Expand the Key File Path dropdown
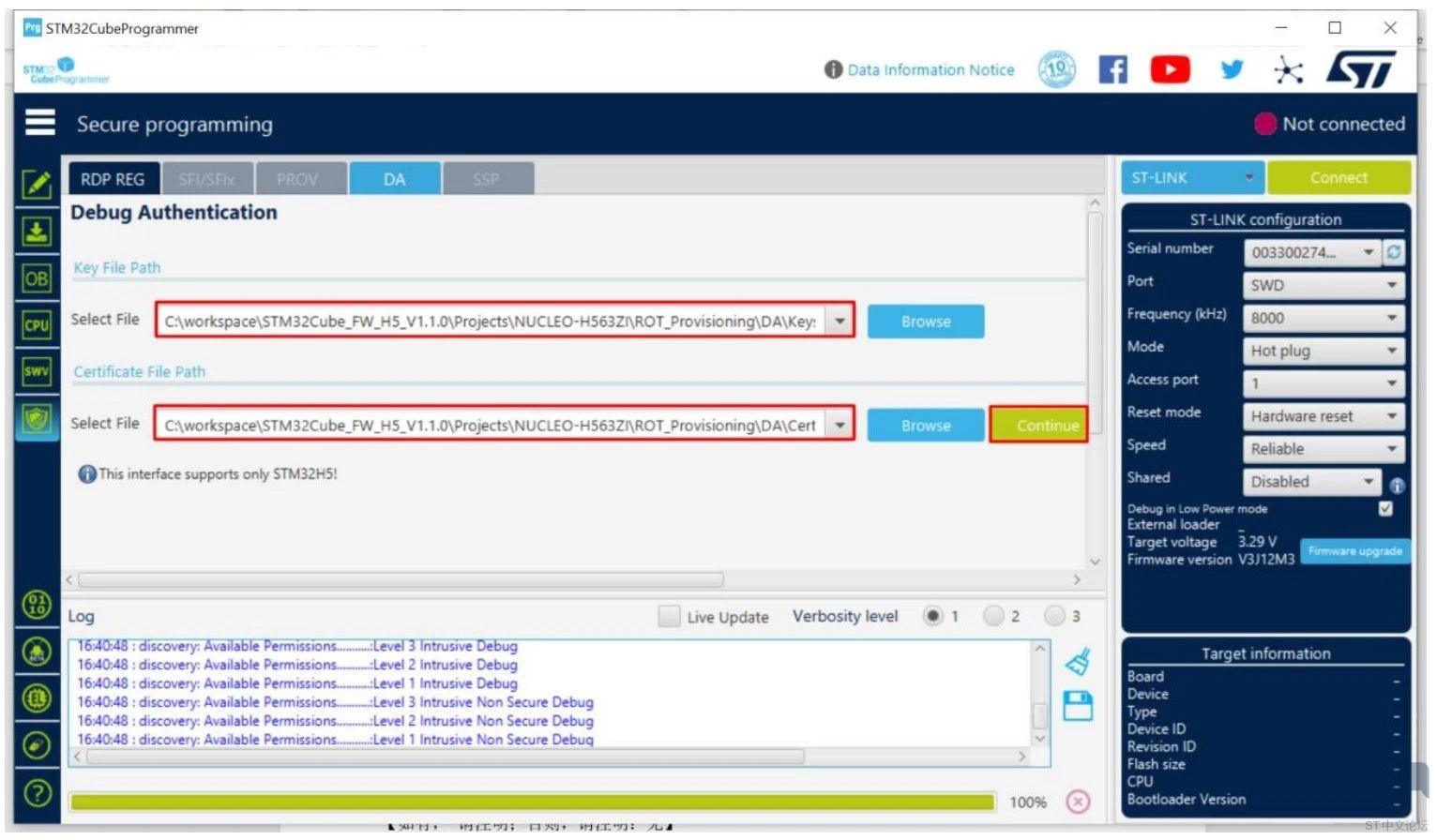1437x840 pixels. point(840,322)
